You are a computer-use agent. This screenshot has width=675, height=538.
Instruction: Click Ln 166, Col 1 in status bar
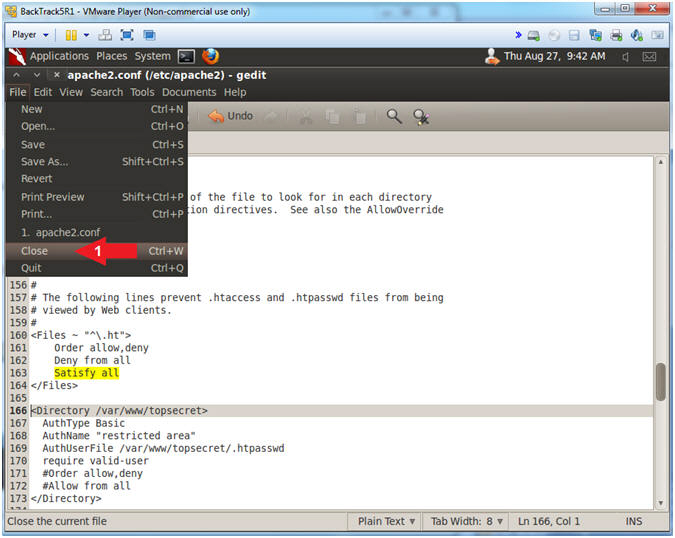[548, 521]
